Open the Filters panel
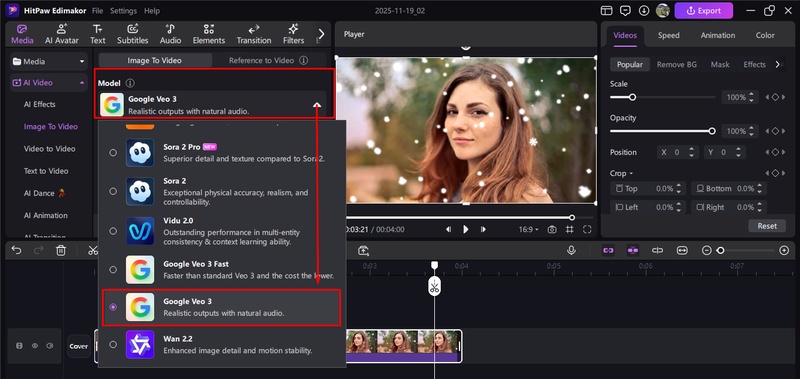 [293, 34]
